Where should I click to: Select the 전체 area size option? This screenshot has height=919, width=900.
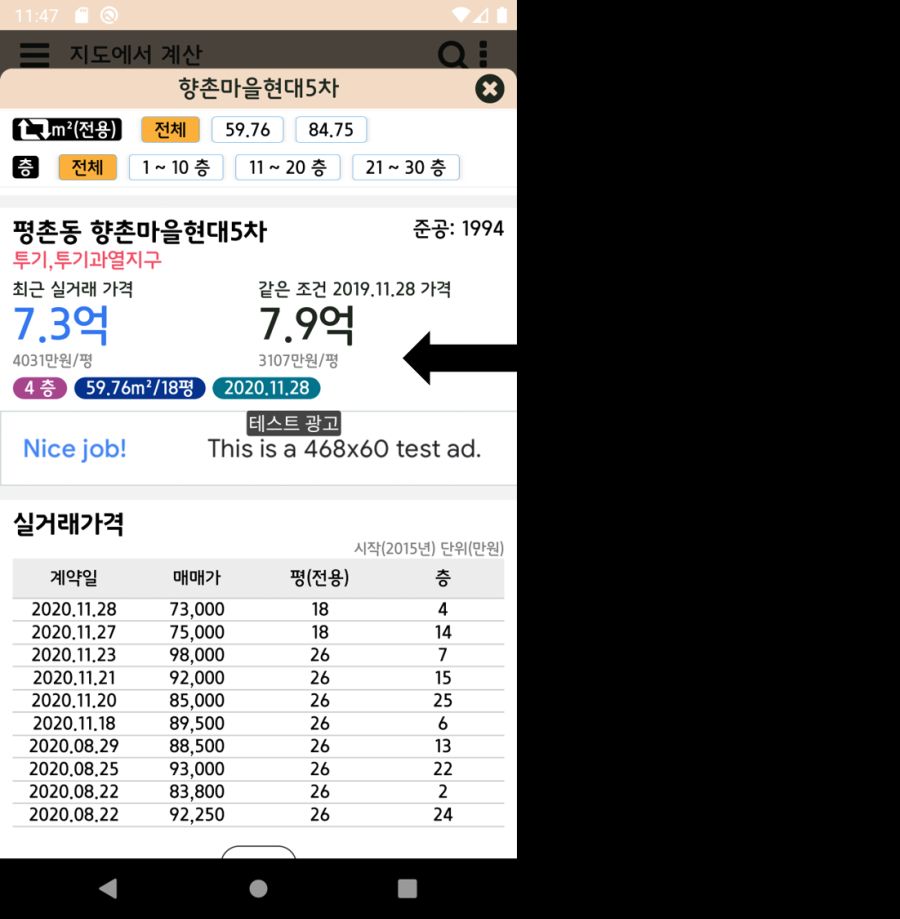point(168,128)
